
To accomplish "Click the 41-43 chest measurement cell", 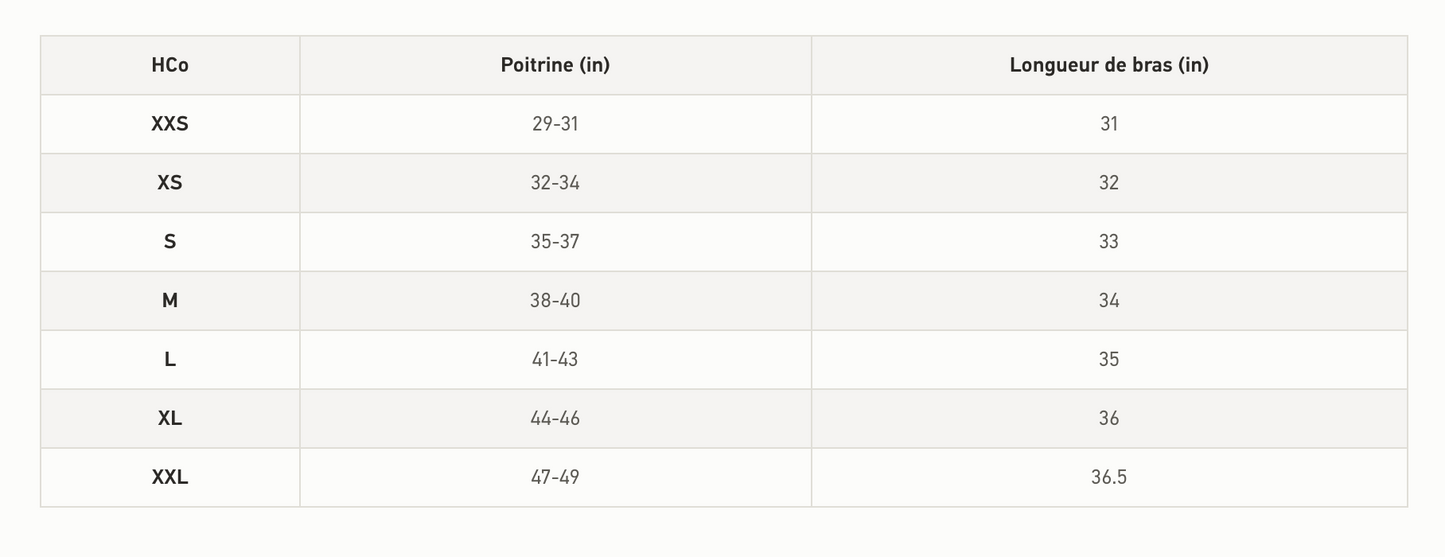I will [x=555, y=360].
